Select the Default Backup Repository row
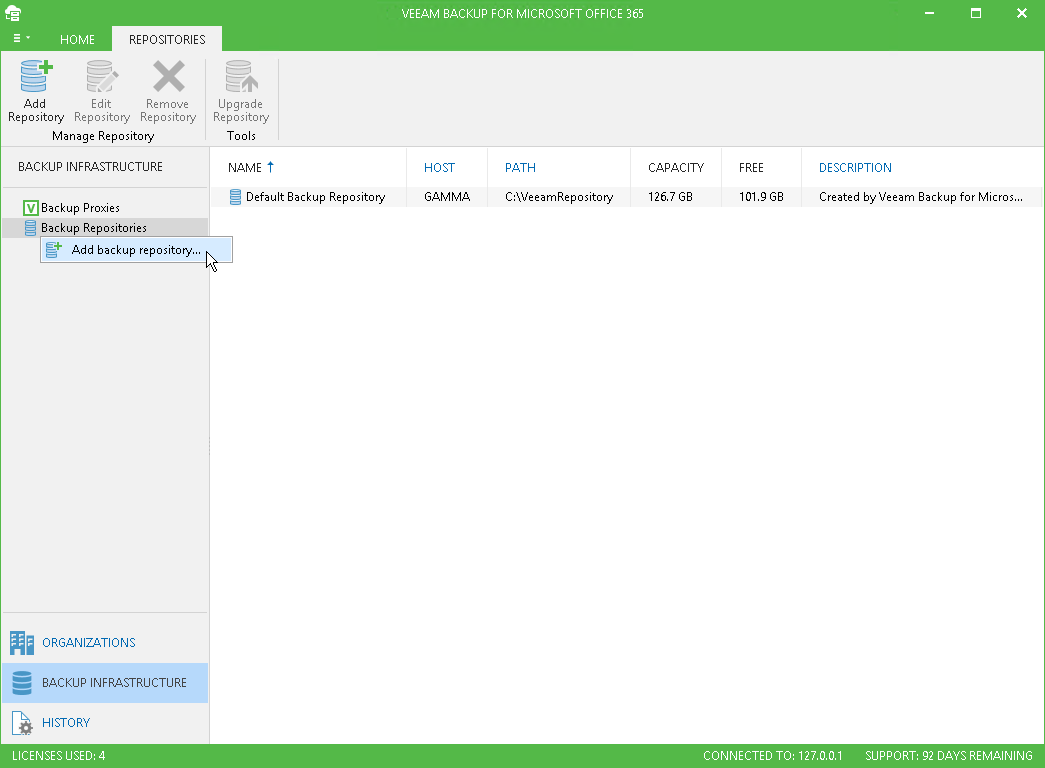1045x768 pixels. (x=626, y=197)
